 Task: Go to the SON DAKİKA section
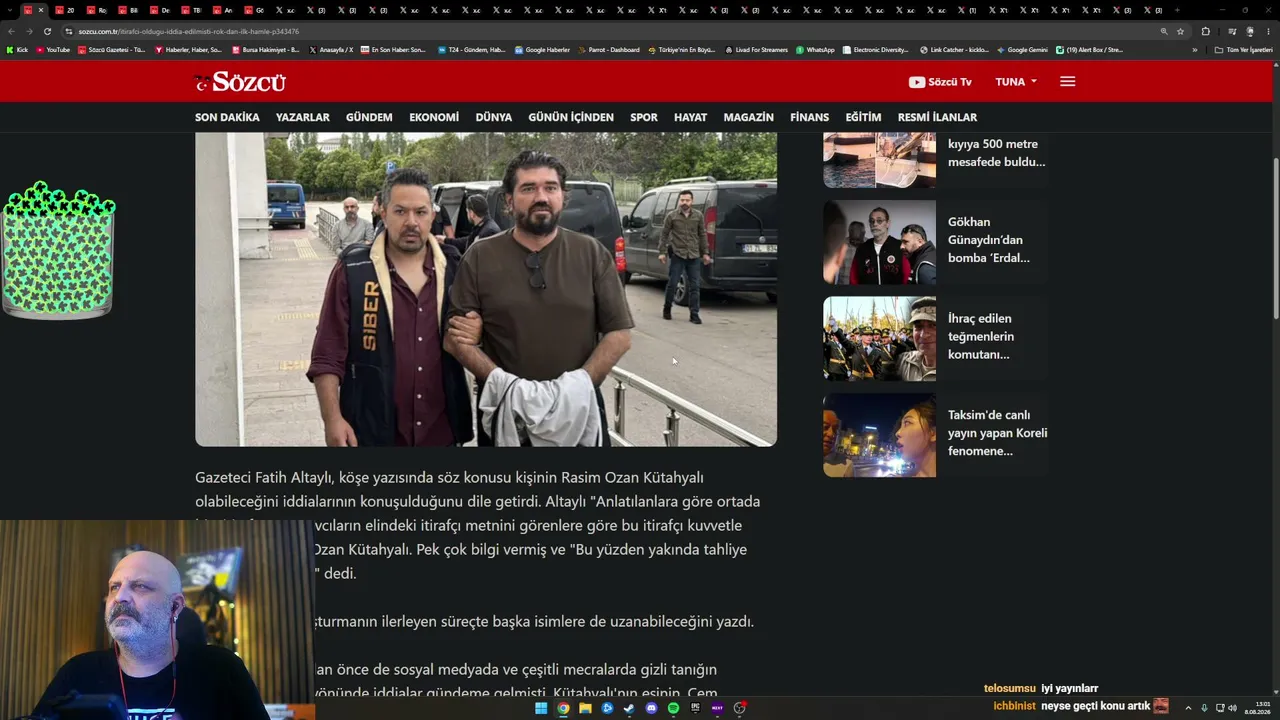[227, 117]
